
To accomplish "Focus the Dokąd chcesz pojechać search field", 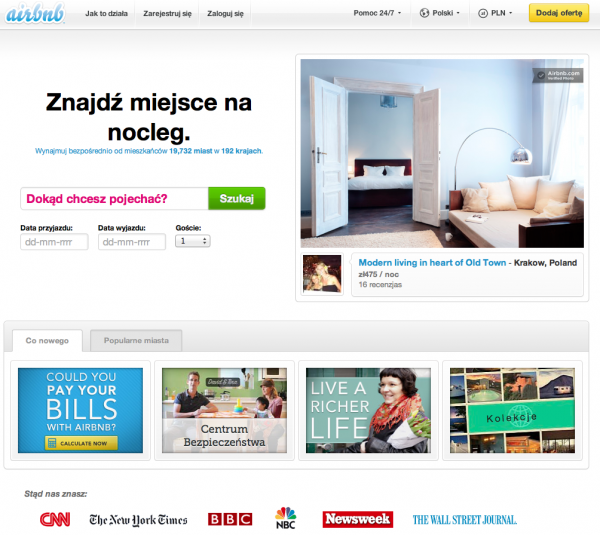I will tap(114, 199).
